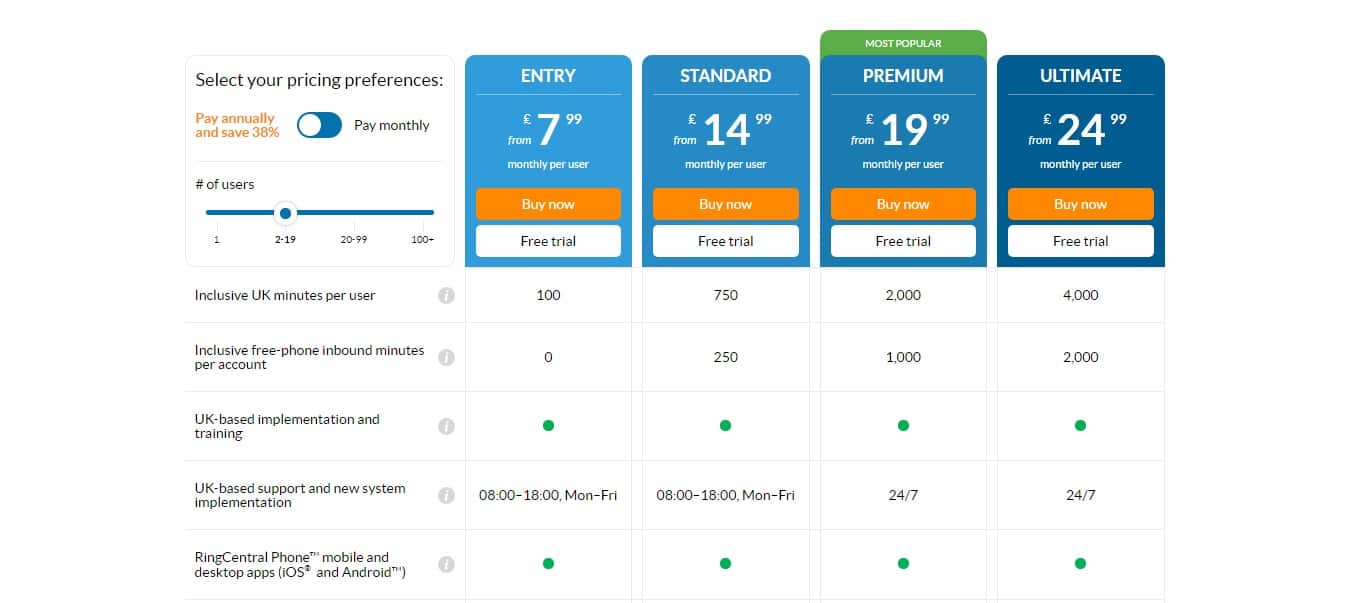Choose Pay annually and save 38%
This screenshot has width=1345, height=603.
point(237,125)
